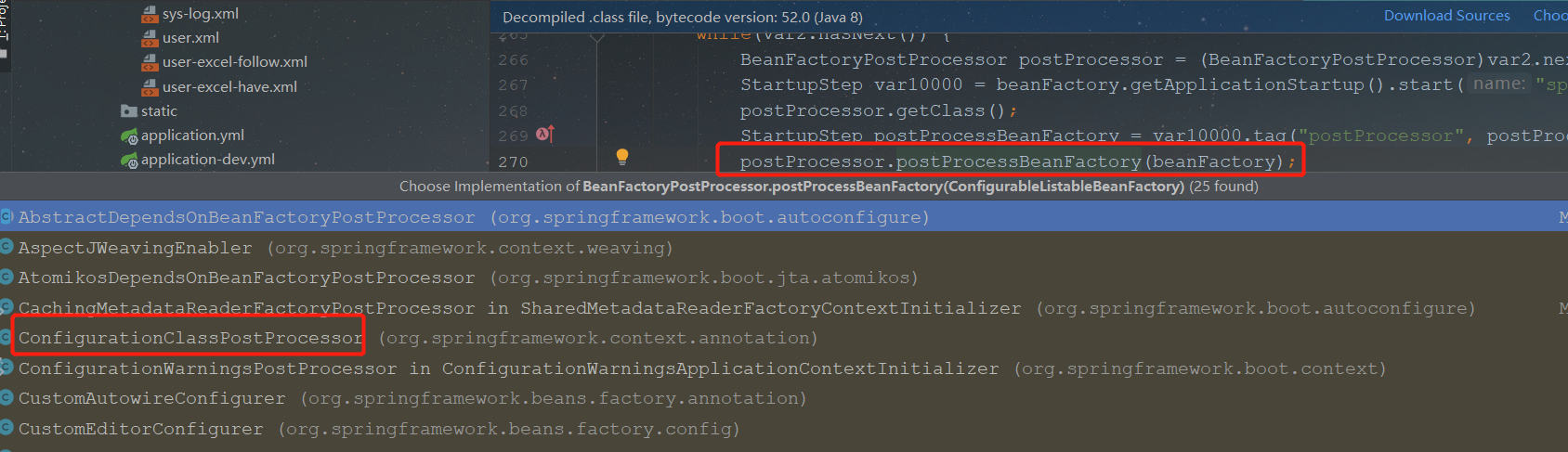Click the Download Sources link
Viewport: 1568px width, 452px height.
click(1446, 16)
